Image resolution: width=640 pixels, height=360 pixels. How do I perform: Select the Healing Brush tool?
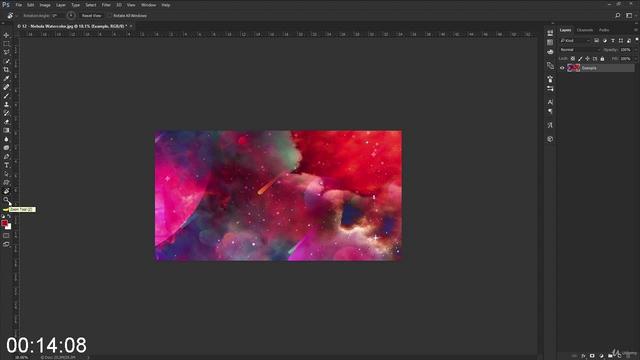[6, 87]
